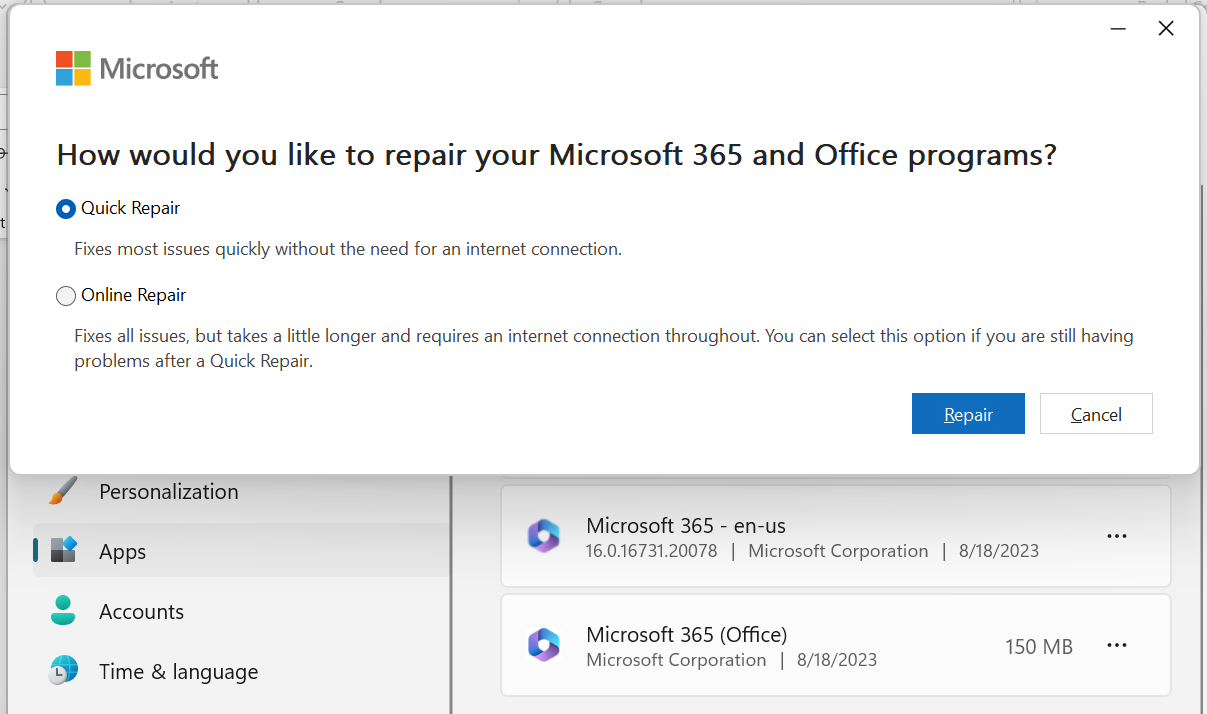Click the Accounts person icon
The width and height of the screenshot is (1207, 714).
[63, 611]
